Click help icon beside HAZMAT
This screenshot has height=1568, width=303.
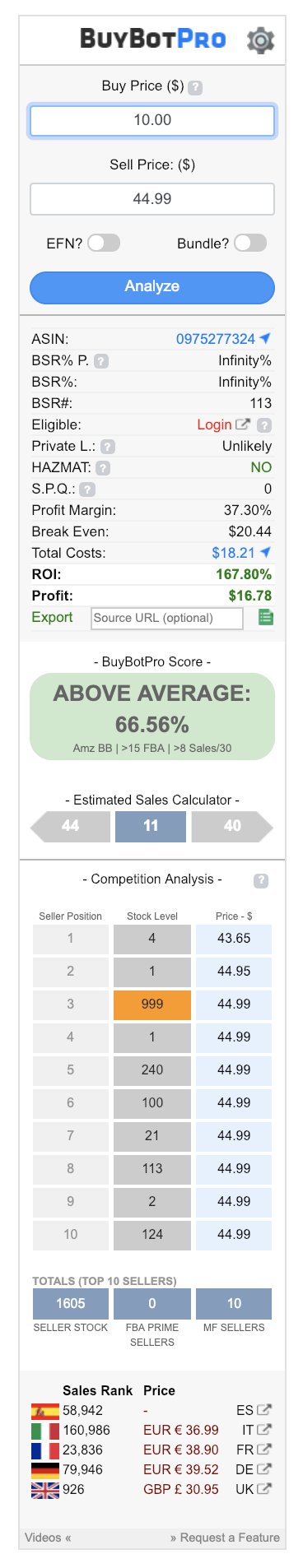point(103,467)
